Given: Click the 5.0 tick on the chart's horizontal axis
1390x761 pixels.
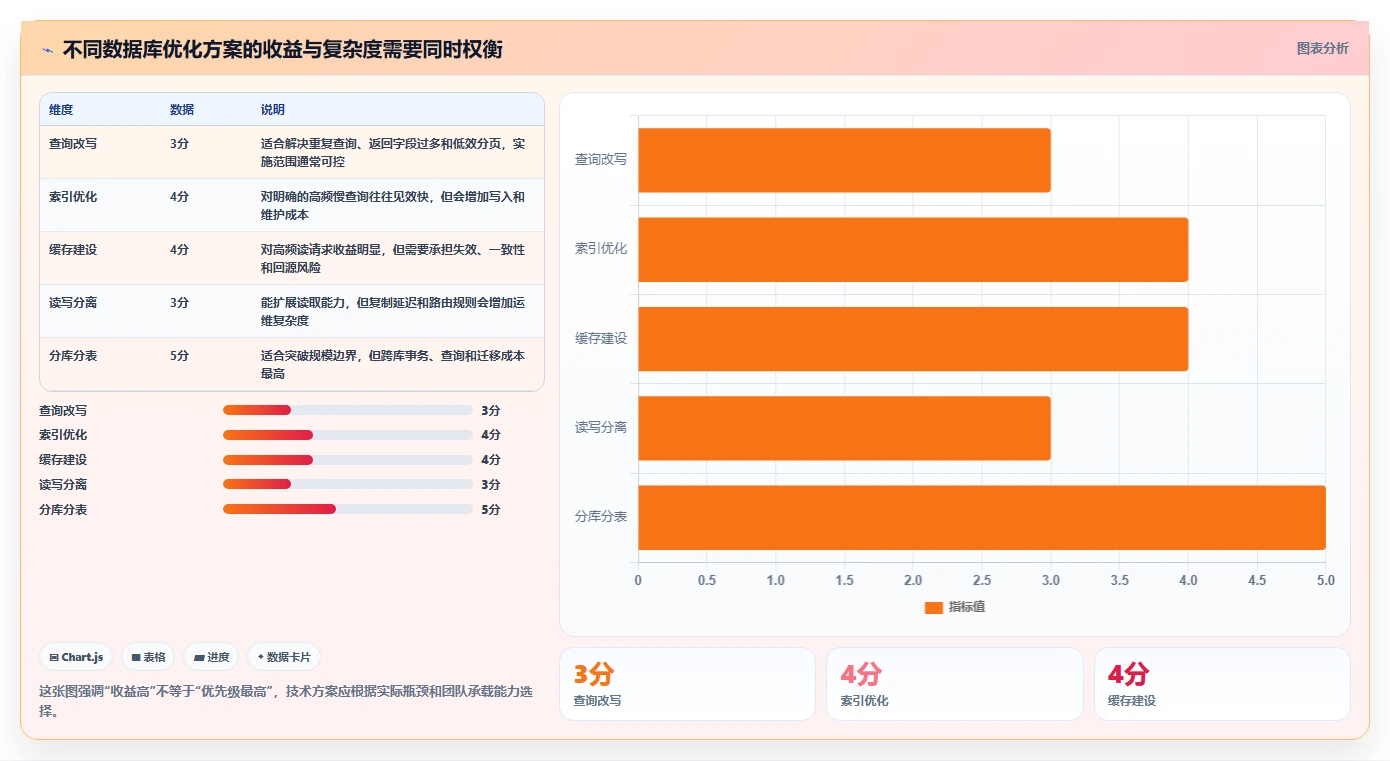Looking at the screenshot, I should (x=1325, y=580).
